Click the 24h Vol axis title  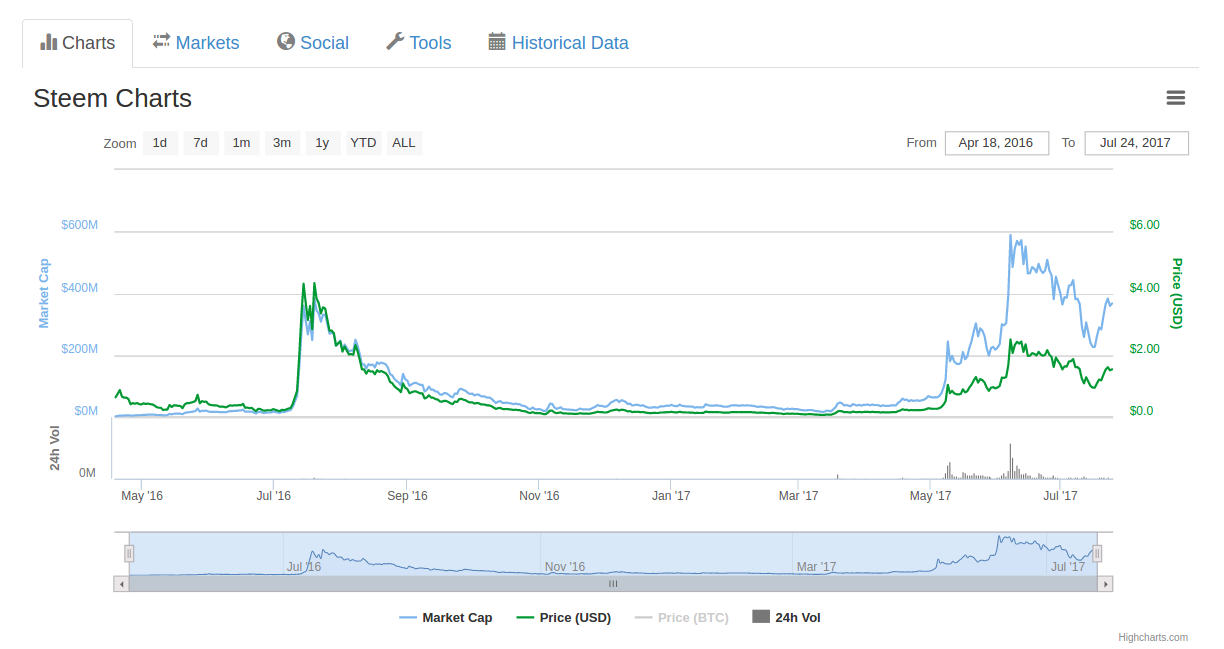pos(56,448)
